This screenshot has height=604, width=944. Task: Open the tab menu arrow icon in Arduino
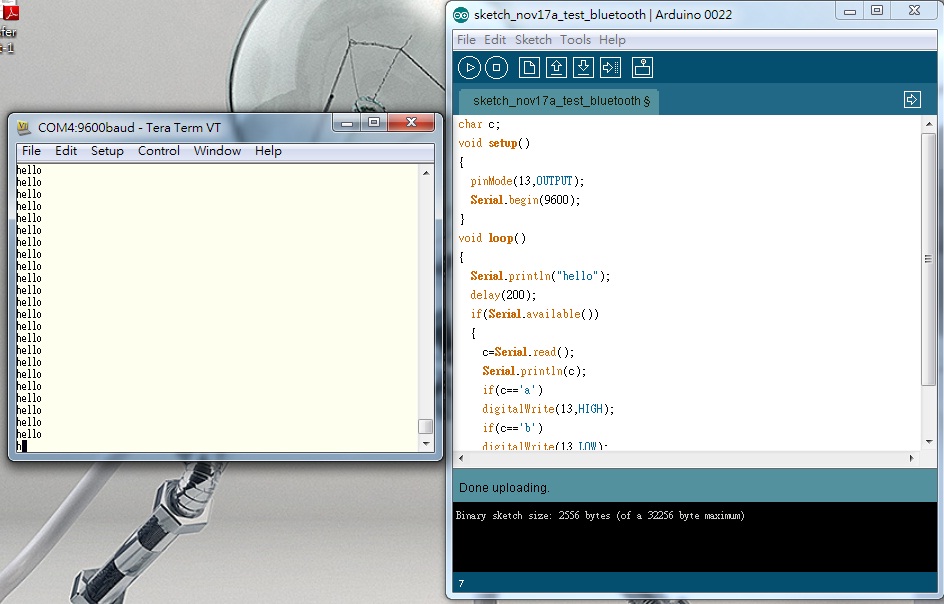912,99
